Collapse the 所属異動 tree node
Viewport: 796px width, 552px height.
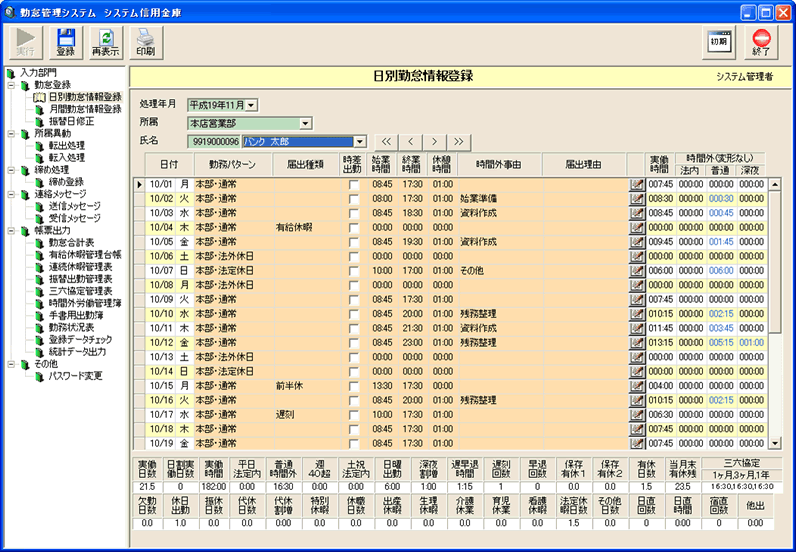click(x=11, y=134)
